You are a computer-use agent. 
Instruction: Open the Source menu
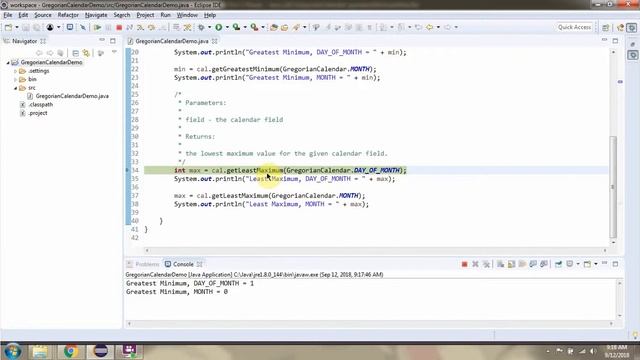tap(43, 15)
